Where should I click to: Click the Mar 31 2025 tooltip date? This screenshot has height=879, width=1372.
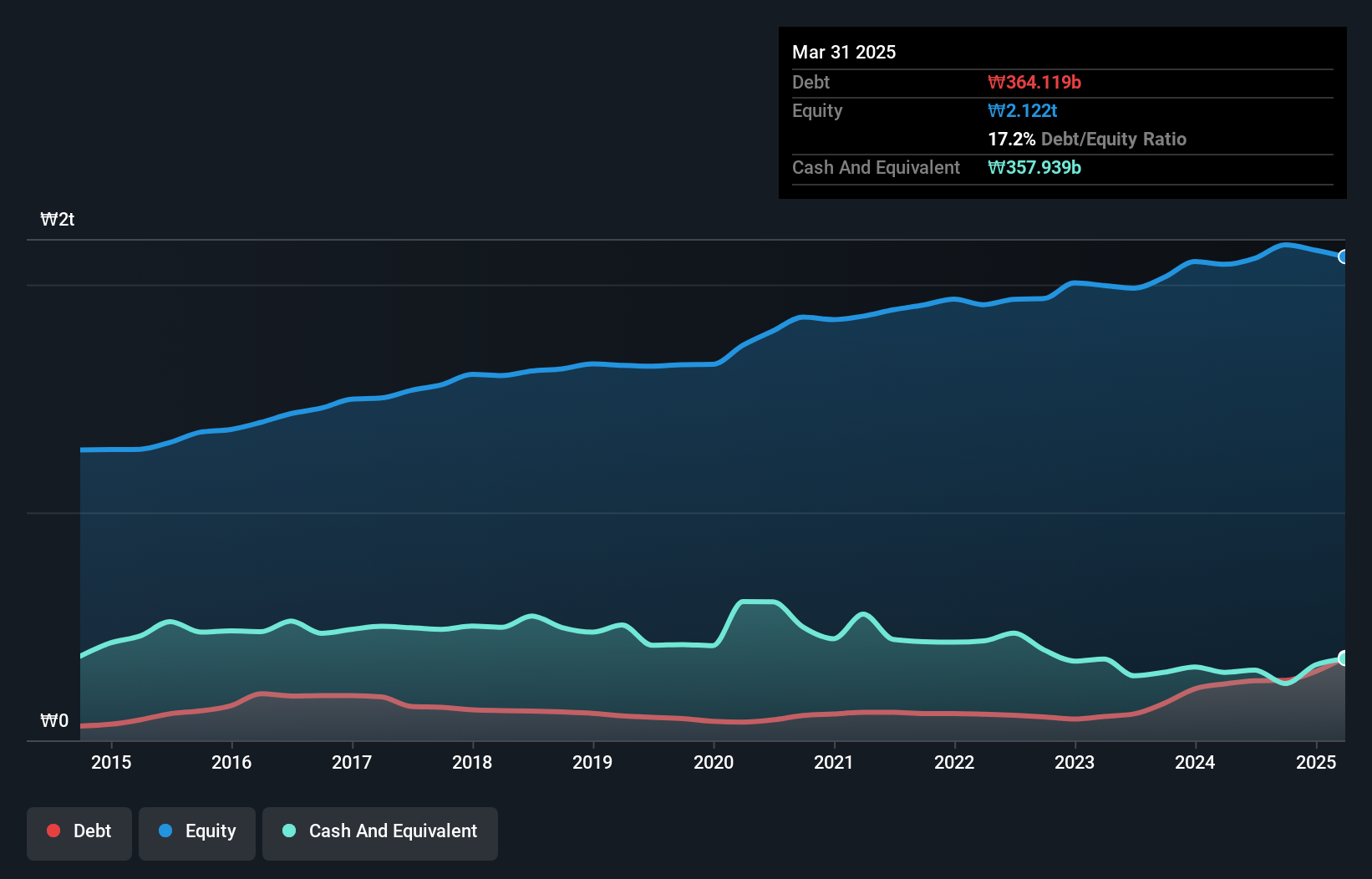[x=844, y=52]
